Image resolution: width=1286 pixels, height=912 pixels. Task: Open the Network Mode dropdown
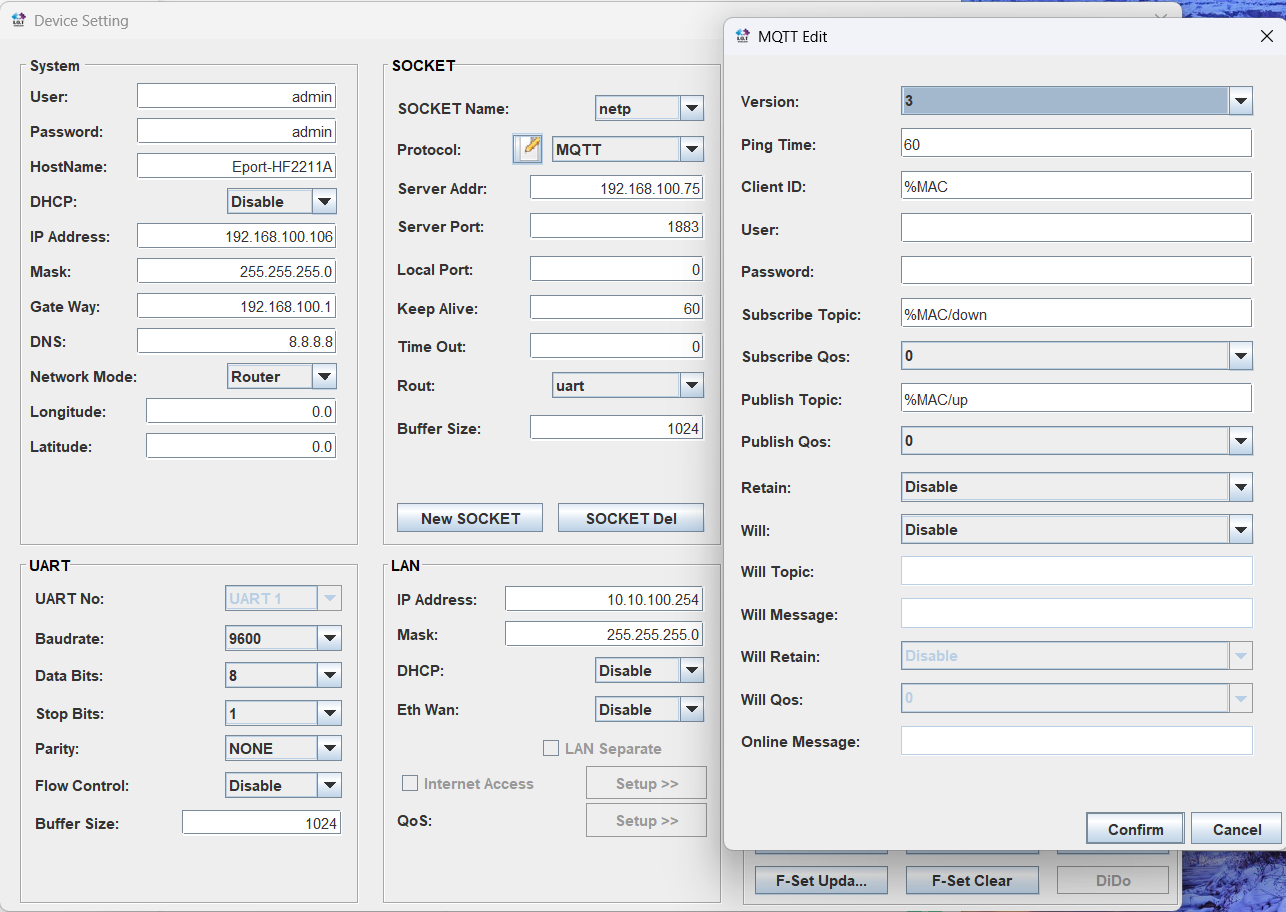point(324,377)
